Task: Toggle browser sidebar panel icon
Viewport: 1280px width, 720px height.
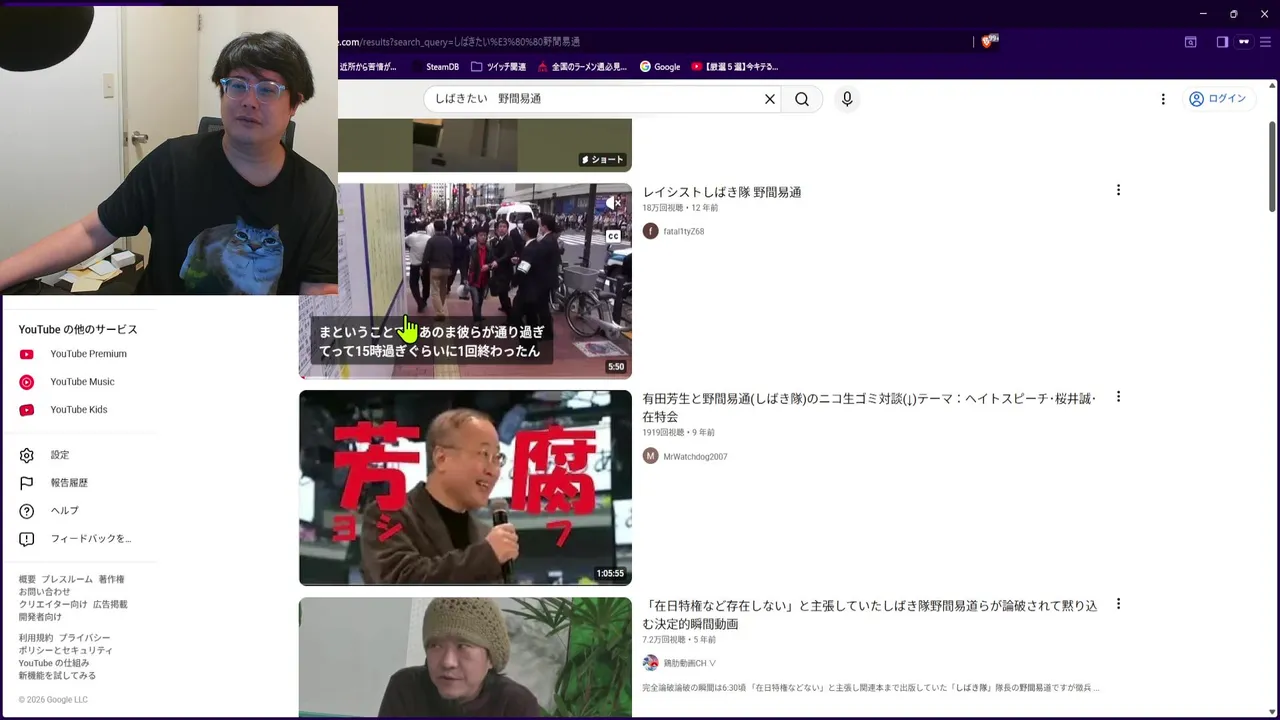Action: coord(1222,42)
